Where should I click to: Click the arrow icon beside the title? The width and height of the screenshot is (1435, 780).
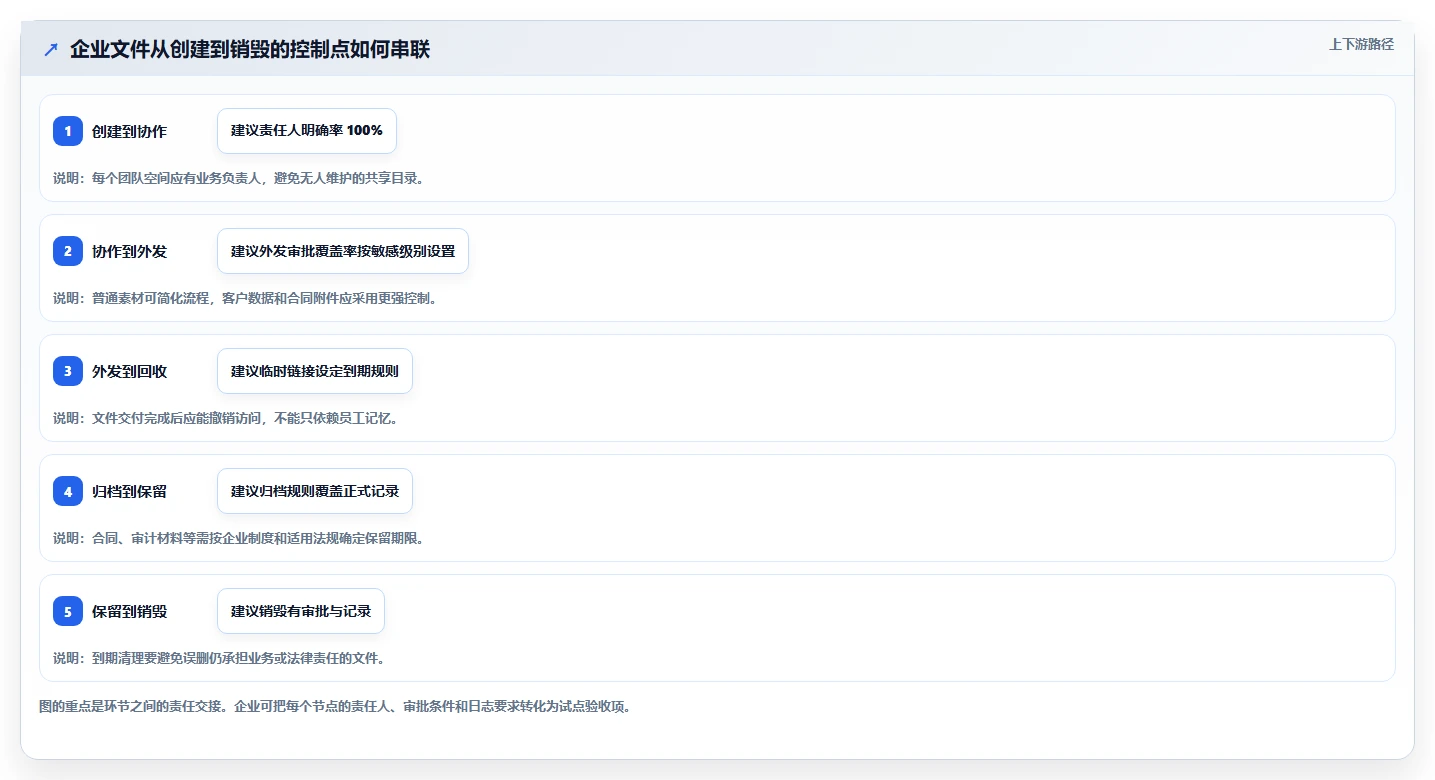[51, 49]
